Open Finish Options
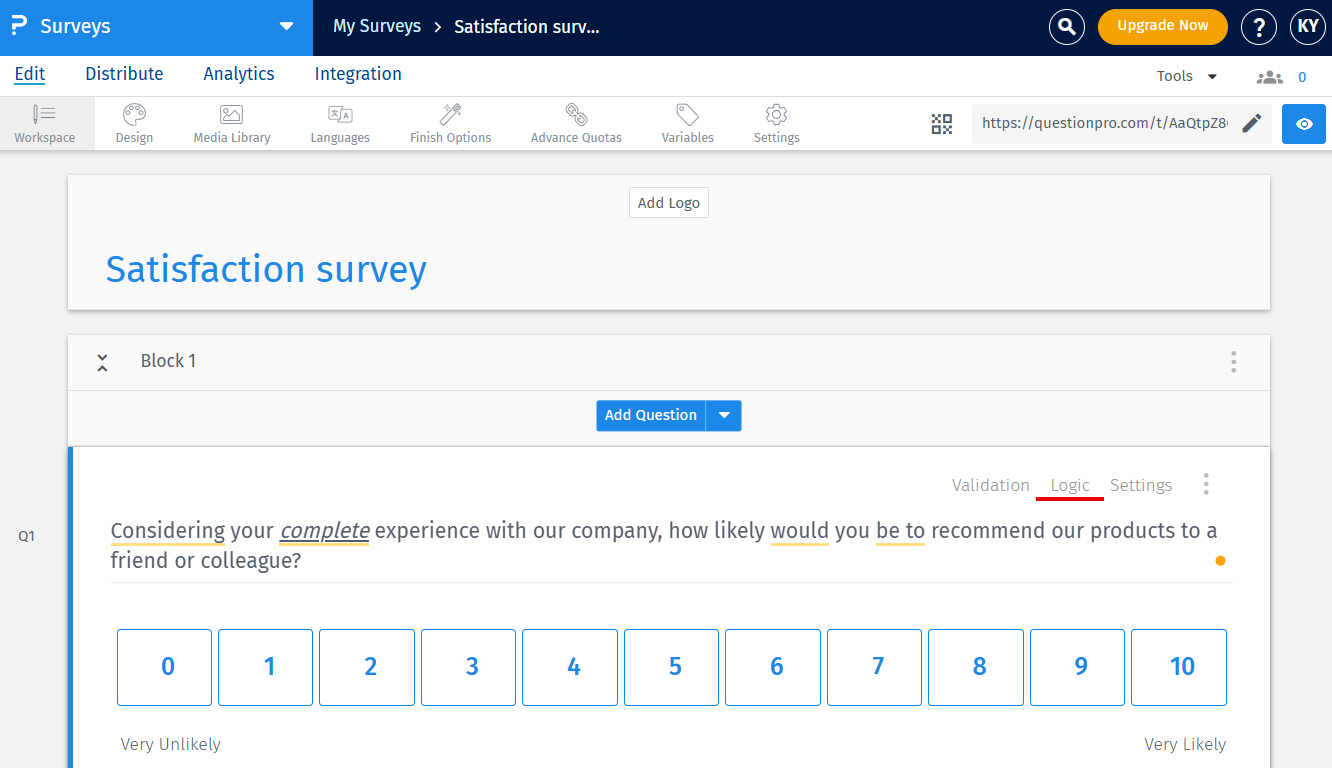 tap(449, 123)
